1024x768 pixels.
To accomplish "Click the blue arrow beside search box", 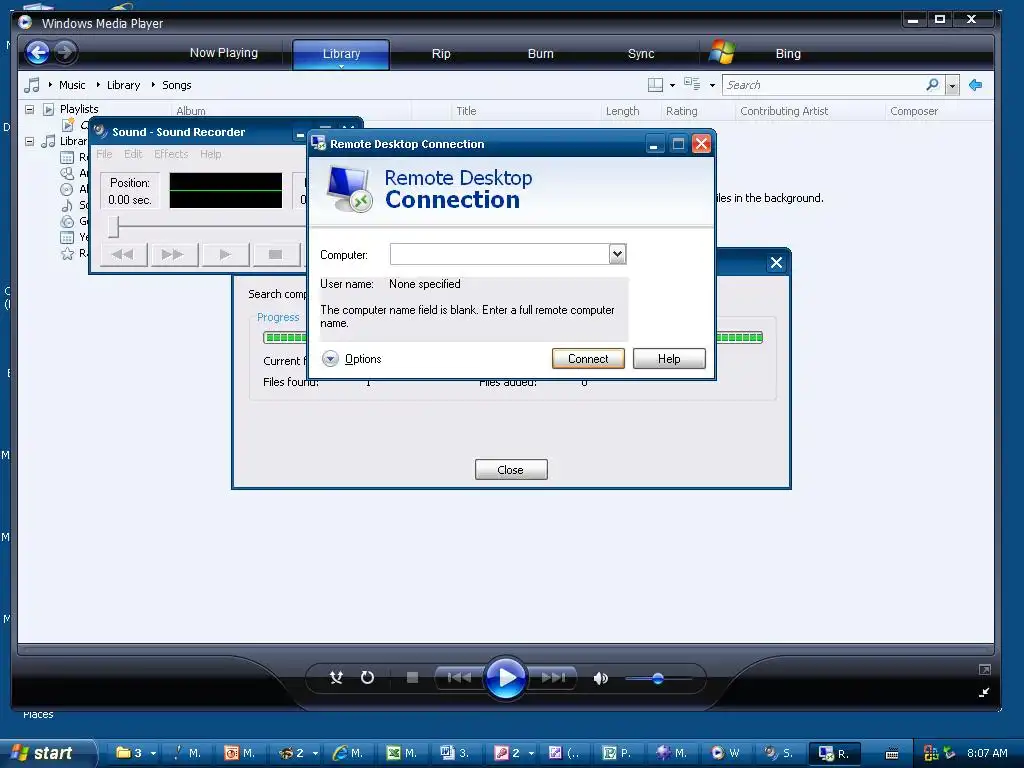I will click(976, 85).
